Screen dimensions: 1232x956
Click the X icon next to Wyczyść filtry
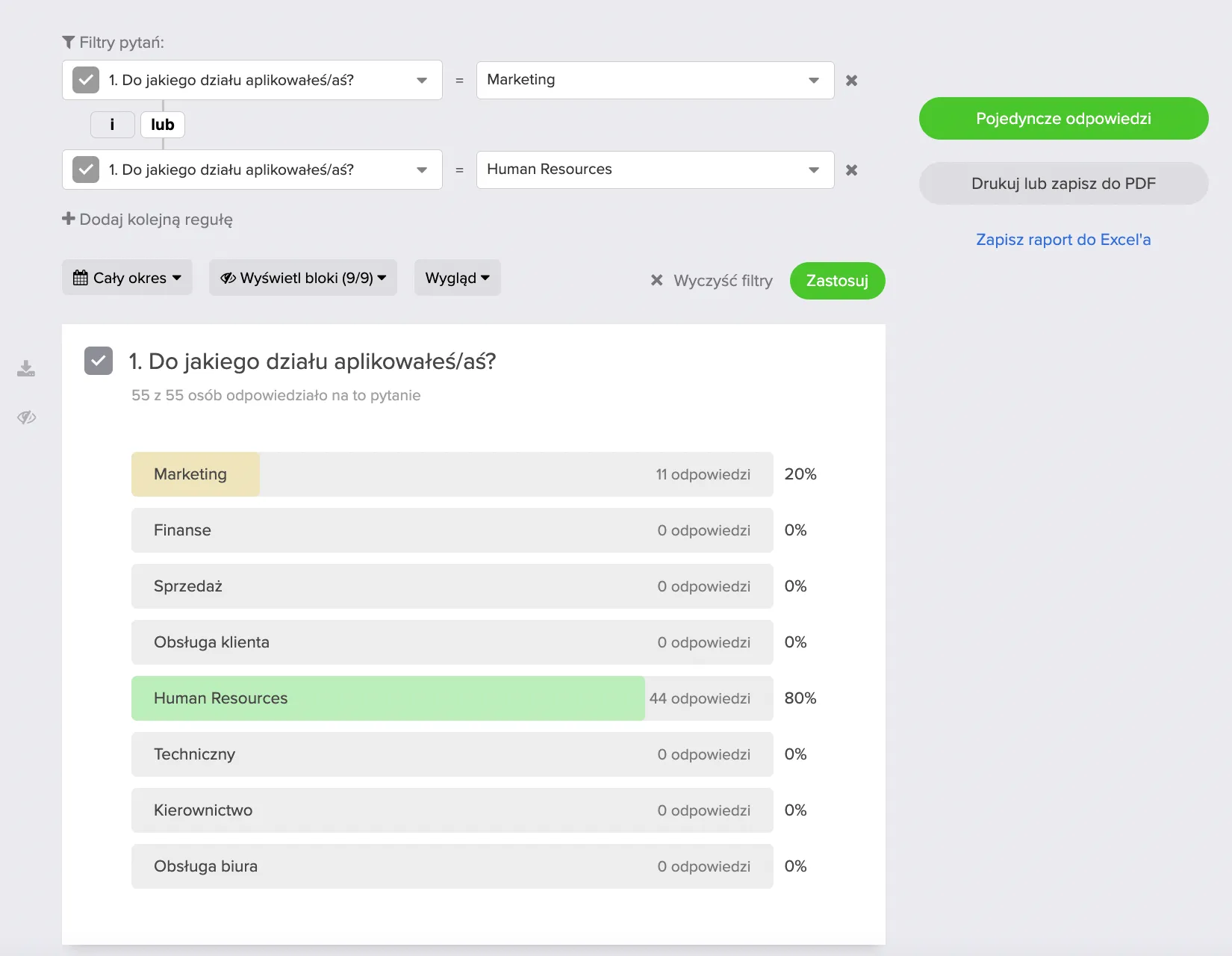[x=657, y=280]
